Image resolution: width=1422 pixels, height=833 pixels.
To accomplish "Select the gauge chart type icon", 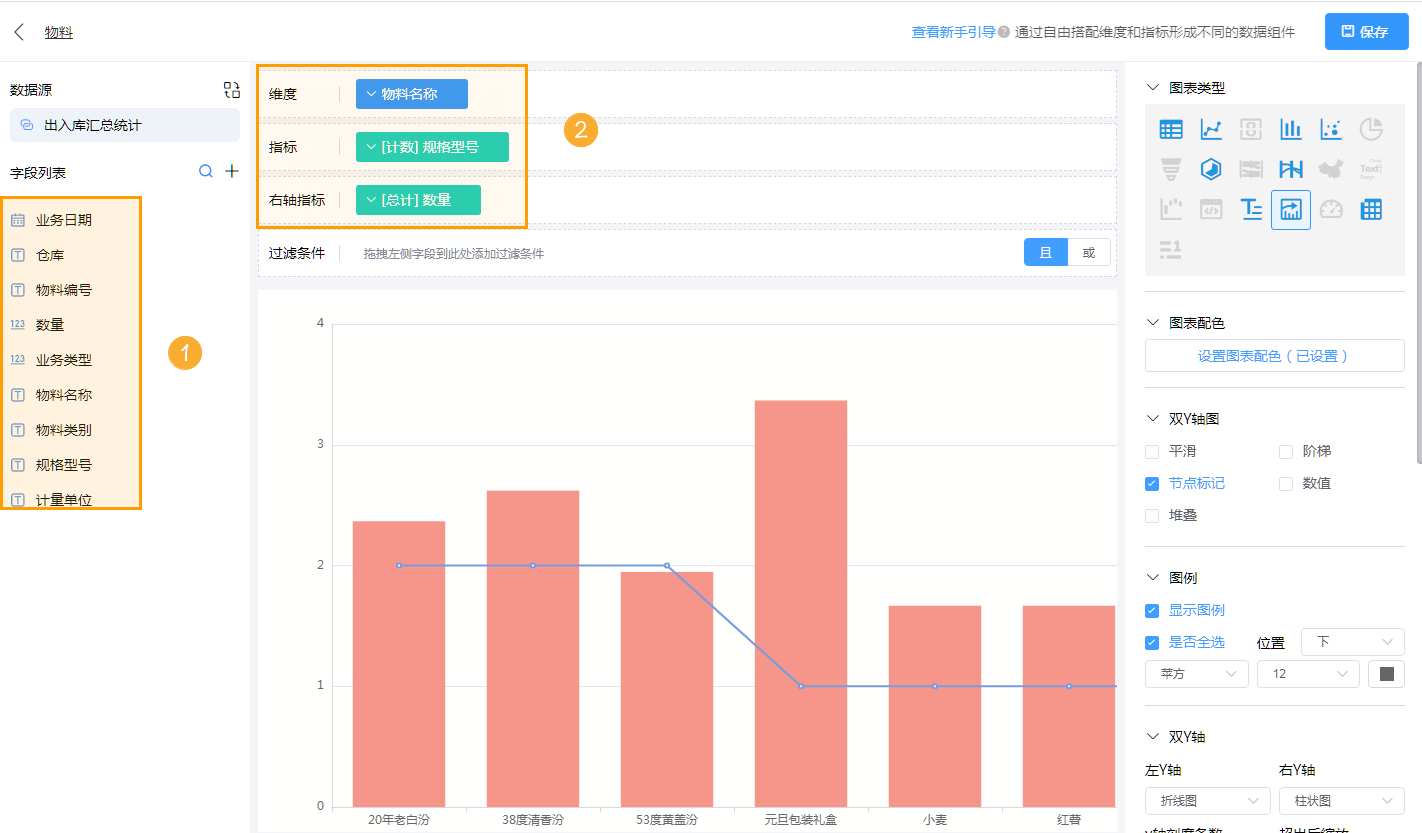I will (x=1331, y=208).
